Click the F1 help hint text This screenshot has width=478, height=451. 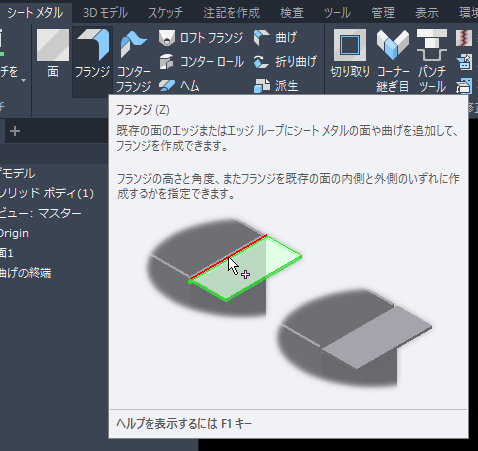click(x=184, y=424)
